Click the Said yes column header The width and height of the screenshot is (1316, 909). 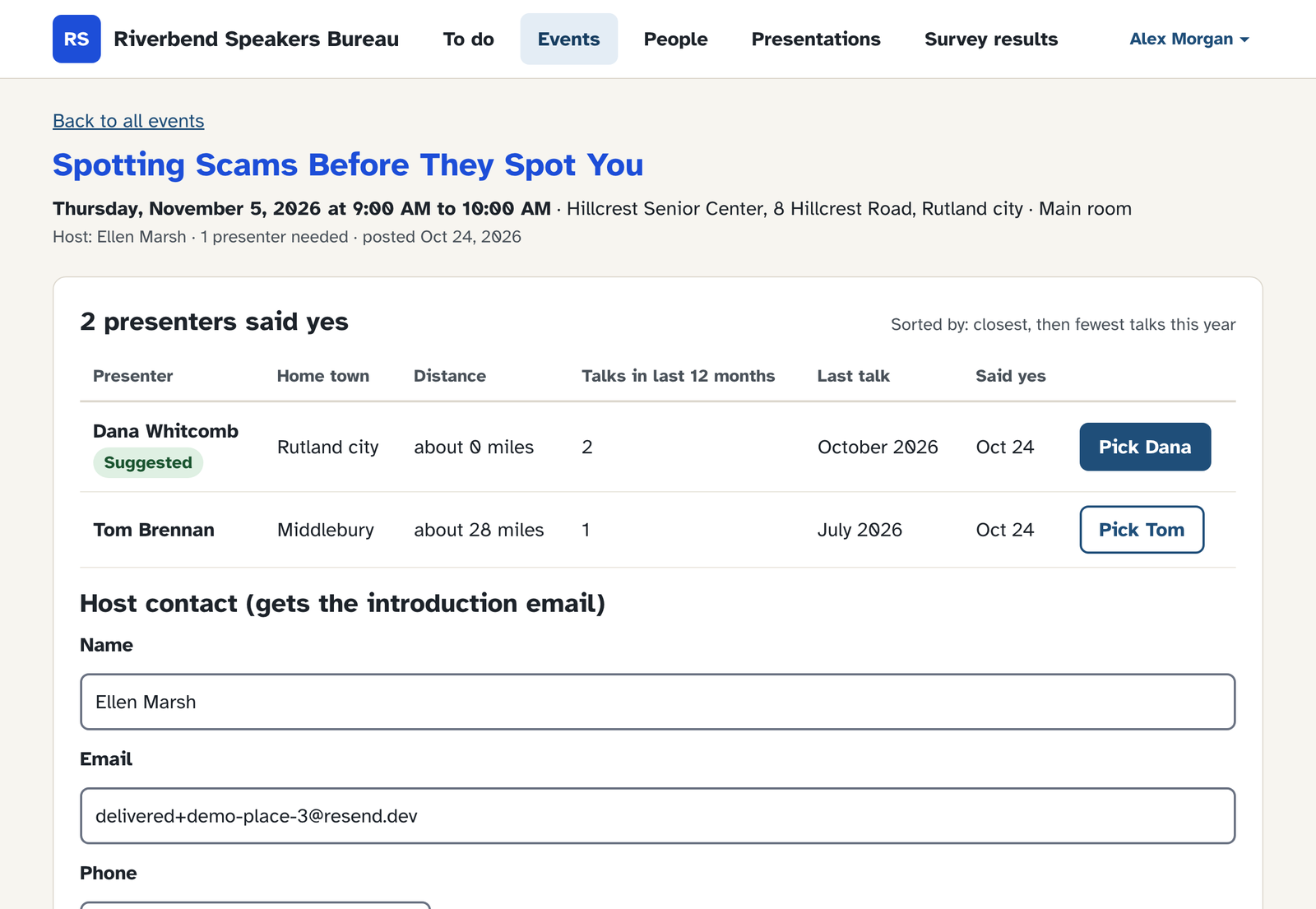tap(1011, 376)
